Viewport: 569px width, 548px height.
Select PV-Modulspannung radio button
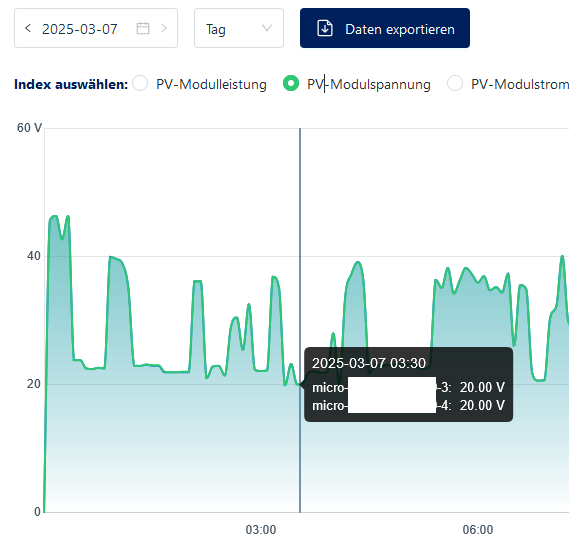pos(291,83)
